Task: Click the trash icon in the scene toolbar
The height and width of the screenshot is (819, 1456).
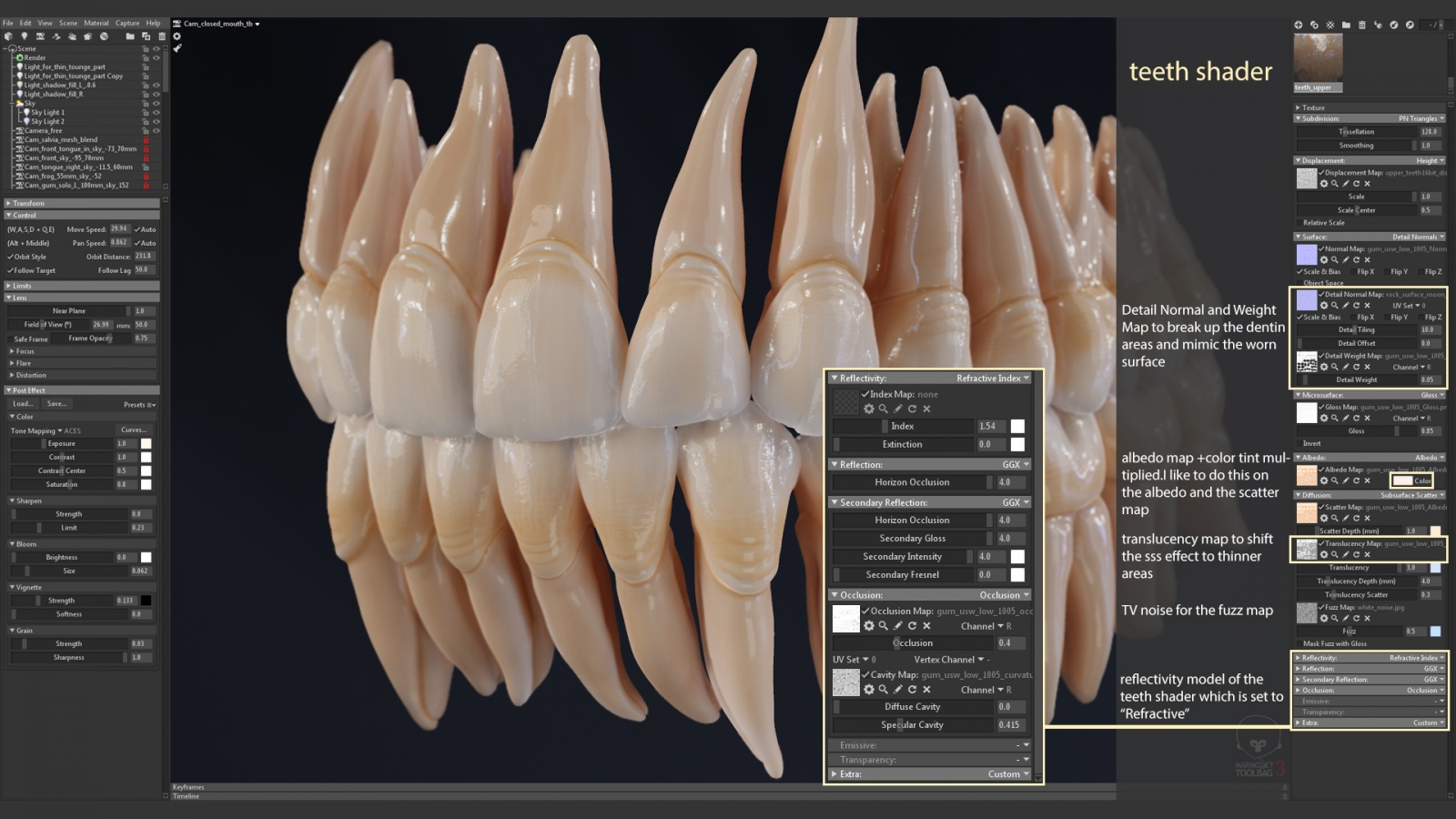Action: click(x=161, y=36)
